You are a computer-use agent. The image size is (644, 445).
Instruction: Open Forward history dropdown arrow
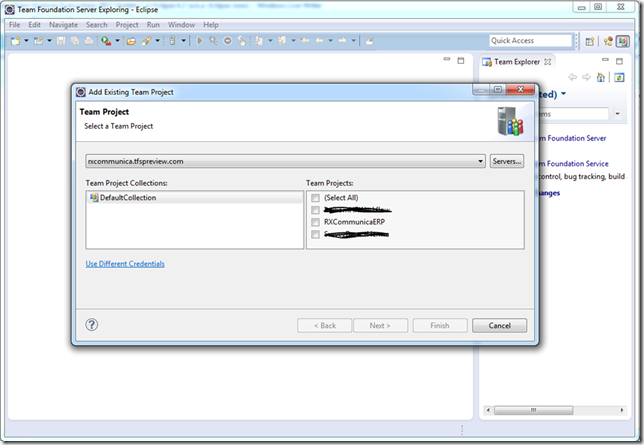click(353, 41)
